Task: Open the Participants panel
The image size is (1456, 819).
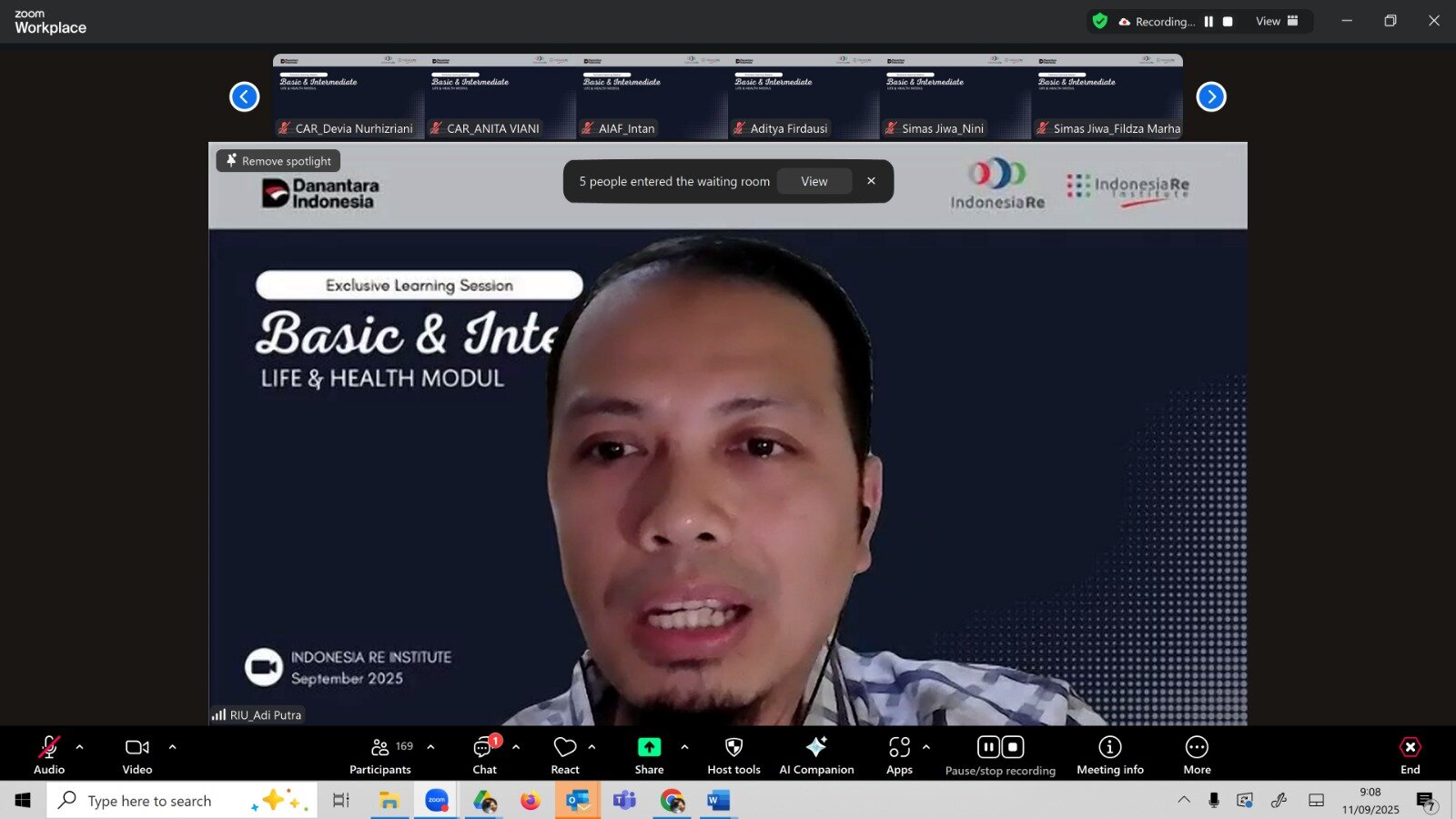Action: click(379, 753)
